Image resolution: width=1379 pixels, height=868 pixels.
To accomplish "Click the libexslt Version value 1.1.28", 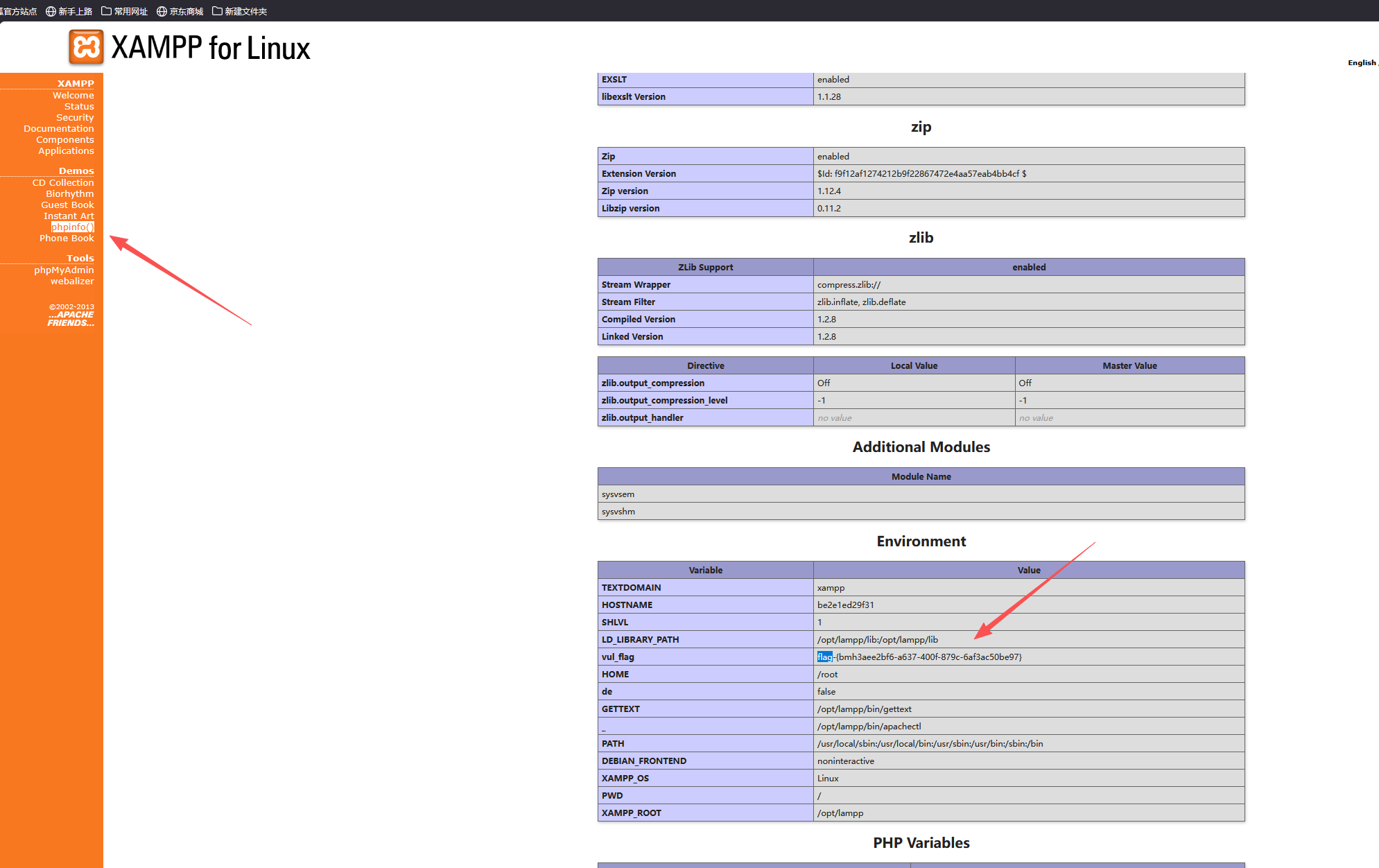I will [829, 96].
